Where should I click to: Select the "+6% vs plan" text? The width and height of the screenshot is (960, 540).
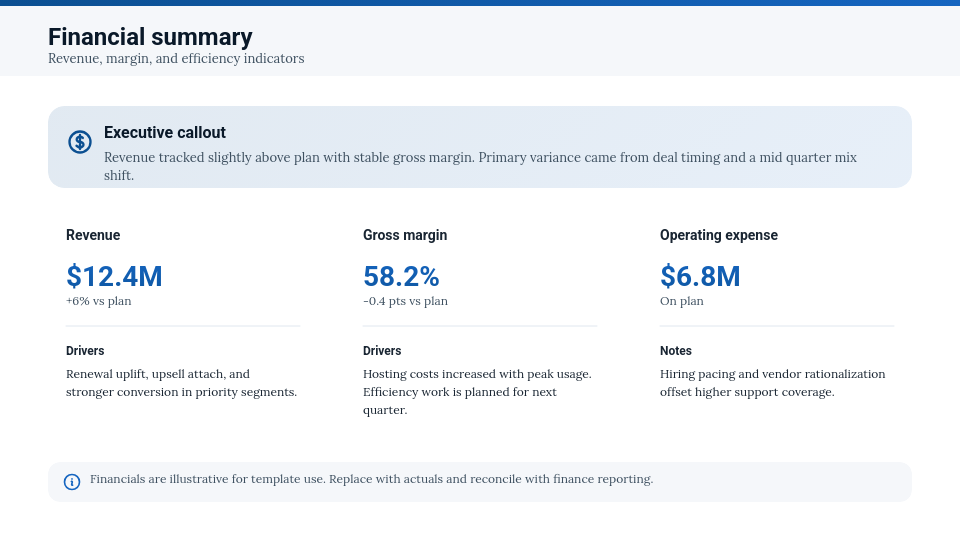point(98,301)
